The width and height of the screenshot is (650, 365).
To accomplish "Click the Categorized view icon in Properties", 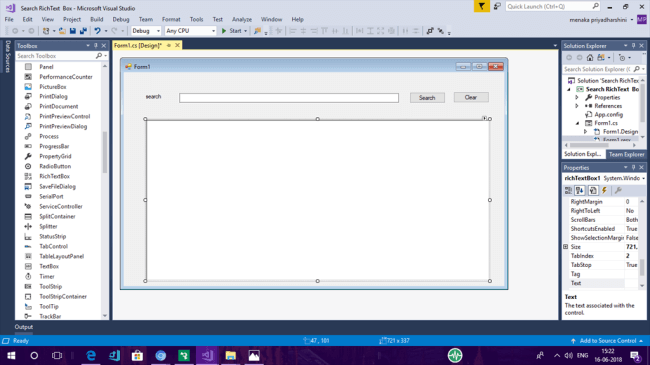I will tap(568, 190).
